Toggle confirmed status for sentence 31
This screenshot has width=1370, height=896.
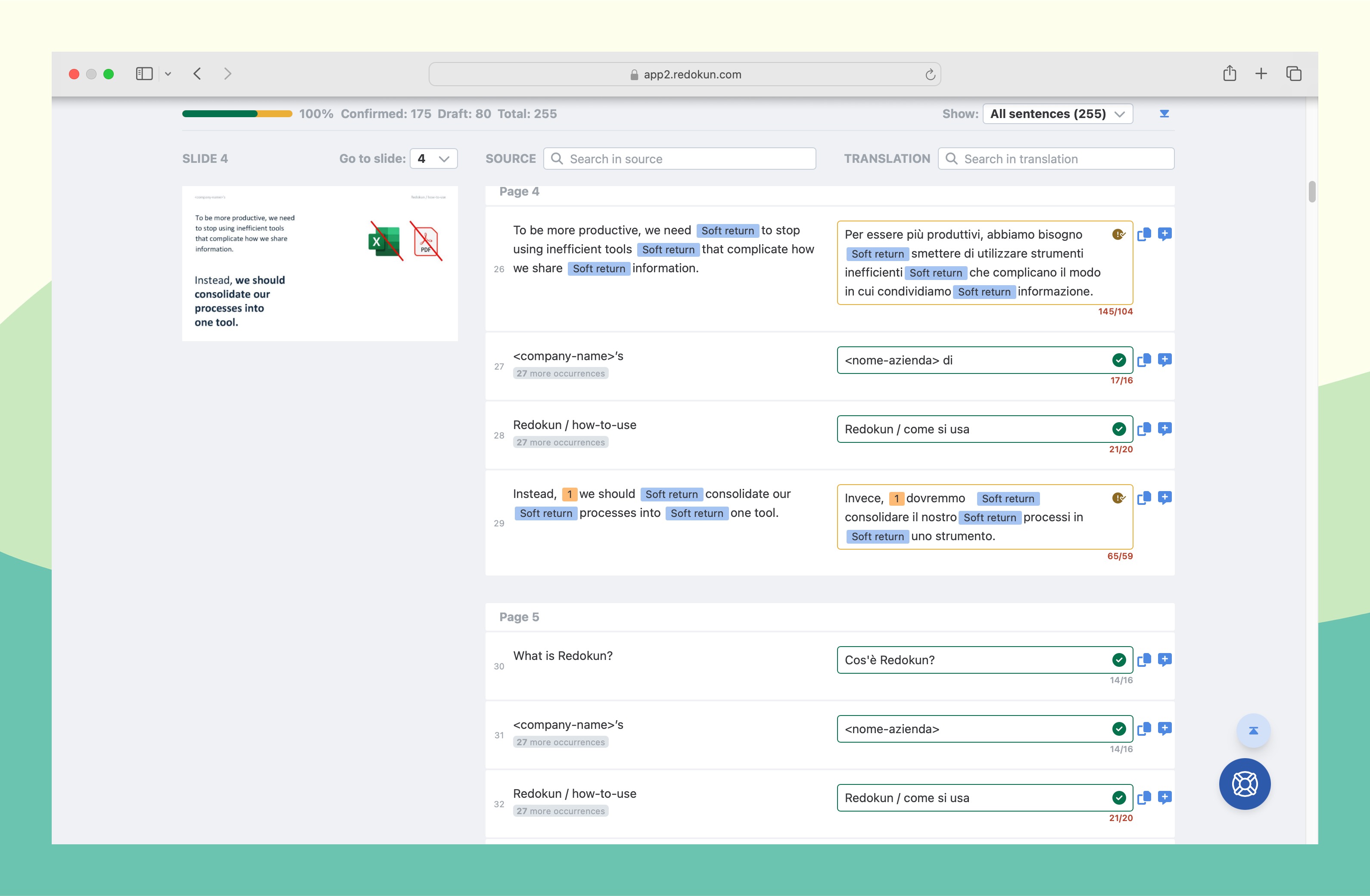(1119, 728)
